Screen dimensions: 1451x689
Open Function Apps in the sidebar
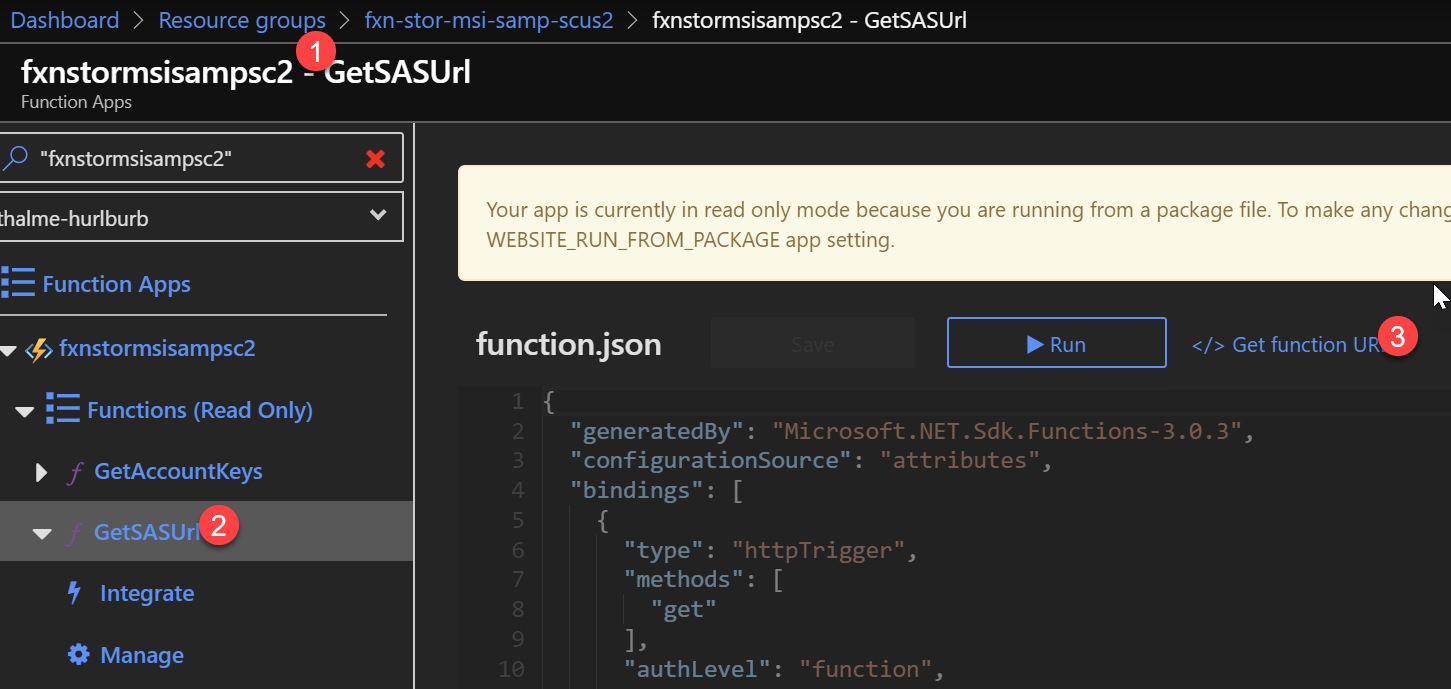(116, 284)
